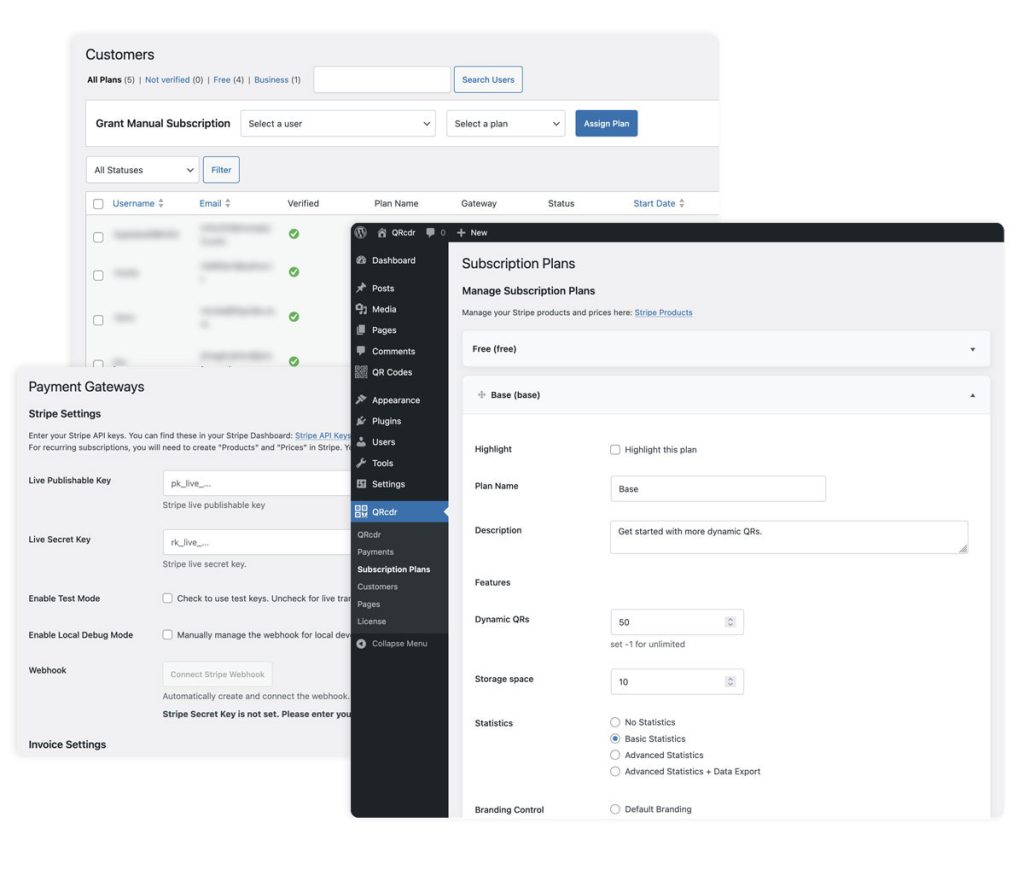Click the Collapse Menu arrow icon
Screen dimensions: 1024x887
point(361,643)
